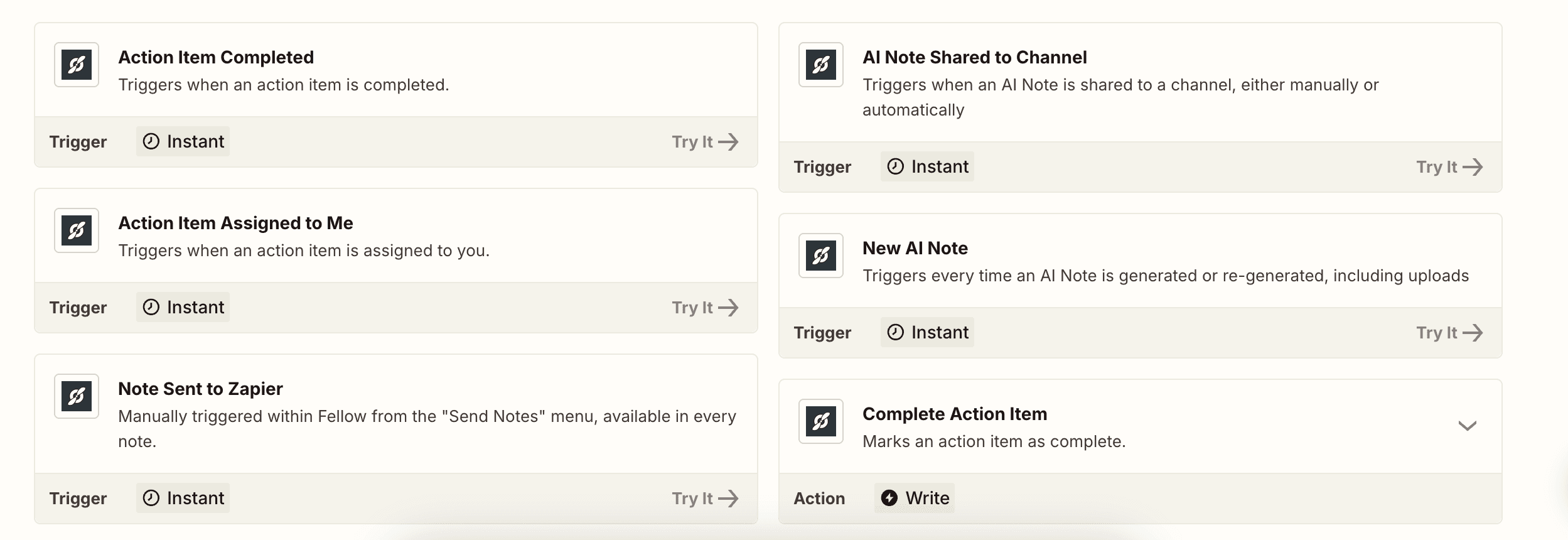The height and width of the screenshot is (540, 1568).
Task: Click the Trigger label under Action Item Assigned to Me
Action: (78, 308)
